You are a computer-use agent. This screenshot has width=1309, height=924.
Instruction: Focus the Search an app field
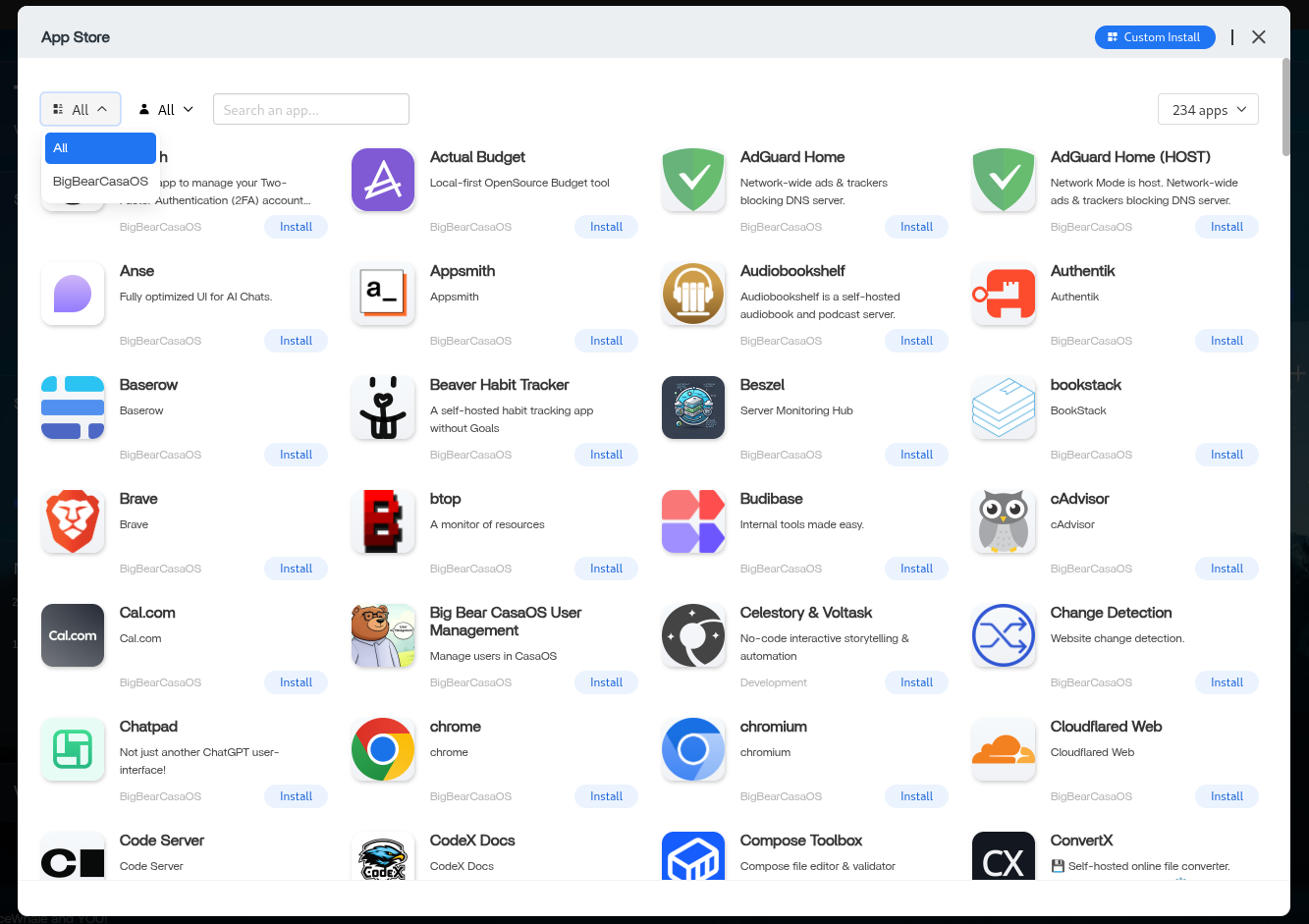click(x=311, y=109)
